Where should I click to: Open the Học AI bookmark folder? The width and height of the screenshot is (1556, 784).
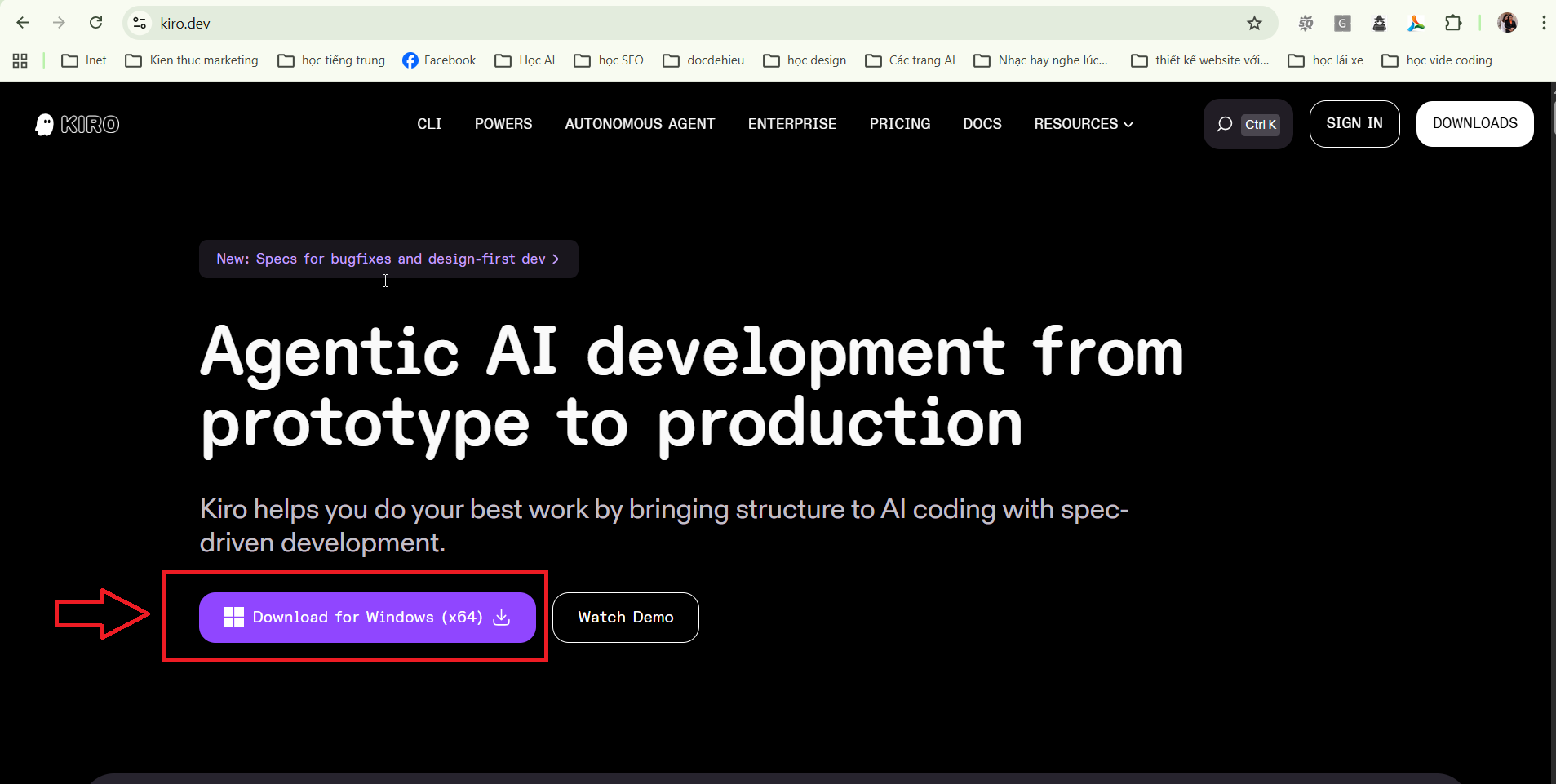525,60
